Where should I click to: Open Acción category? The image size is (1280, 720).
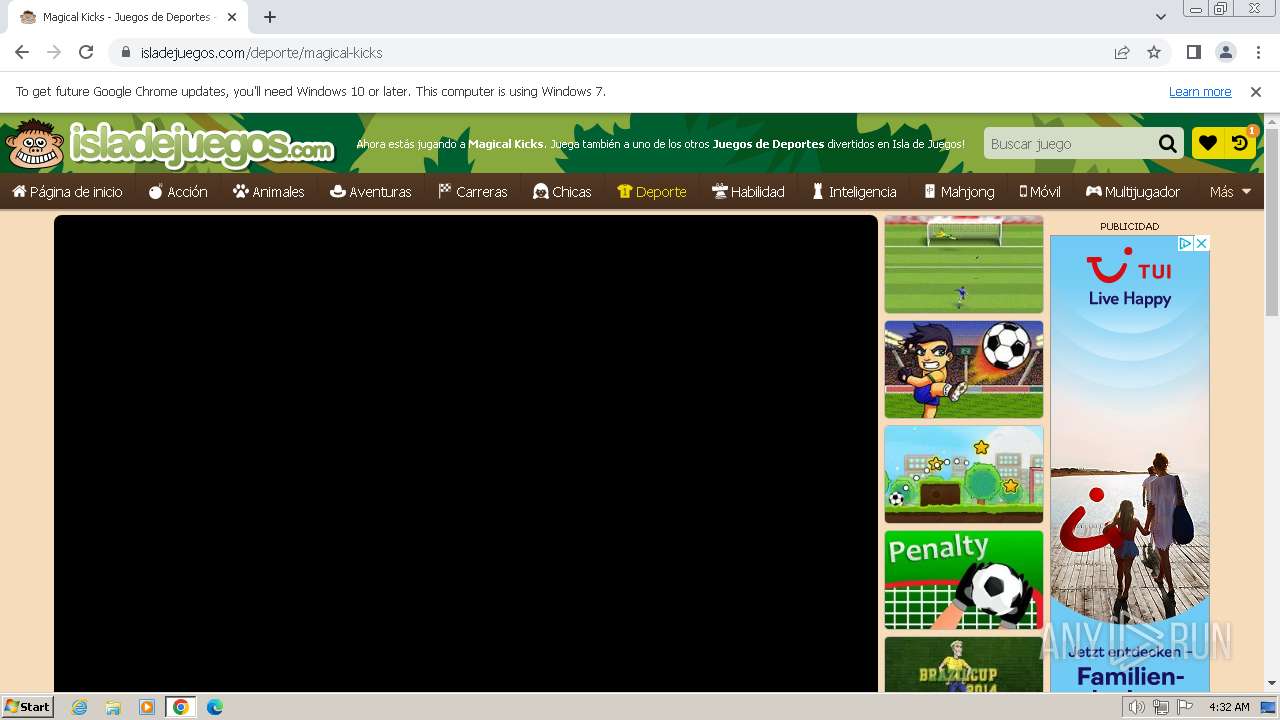[178, 191]
